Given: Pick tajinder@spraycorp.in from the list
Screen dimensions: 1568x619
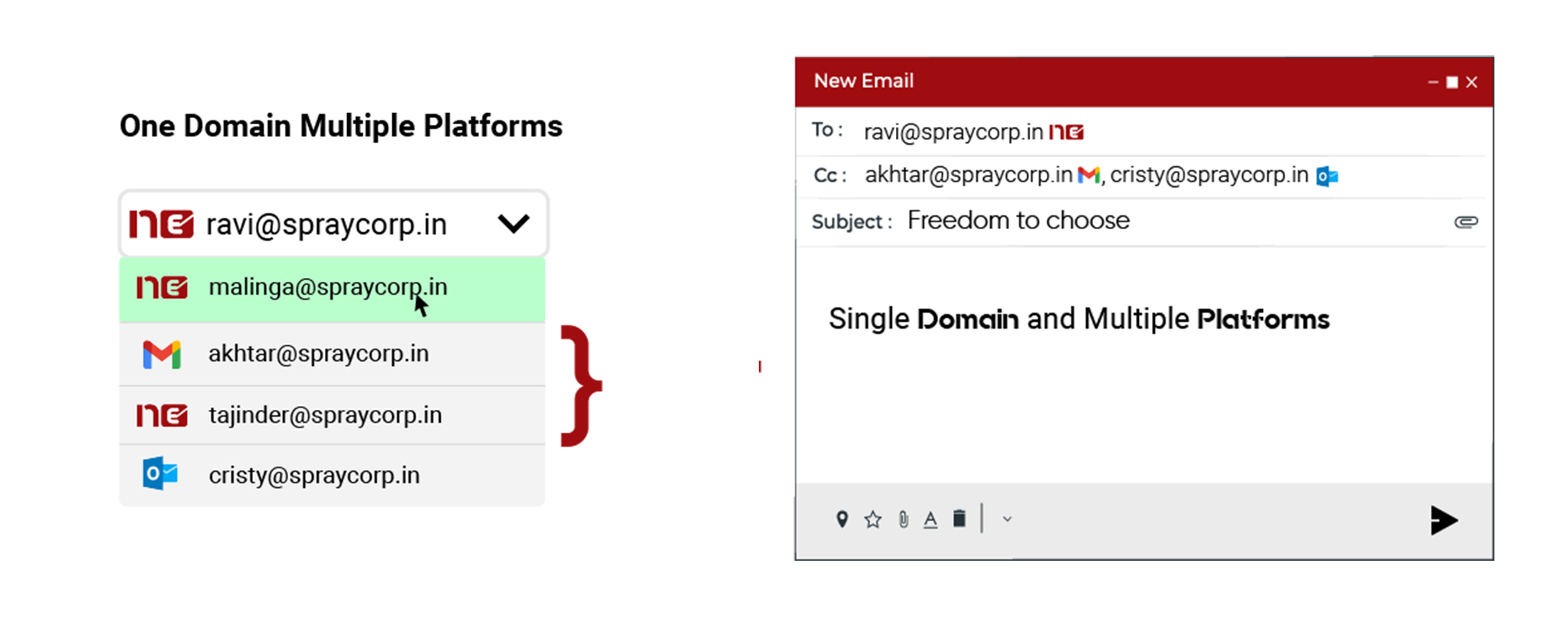Looking at the screenshot, I should pyautogui.click(x=325, y=415).
